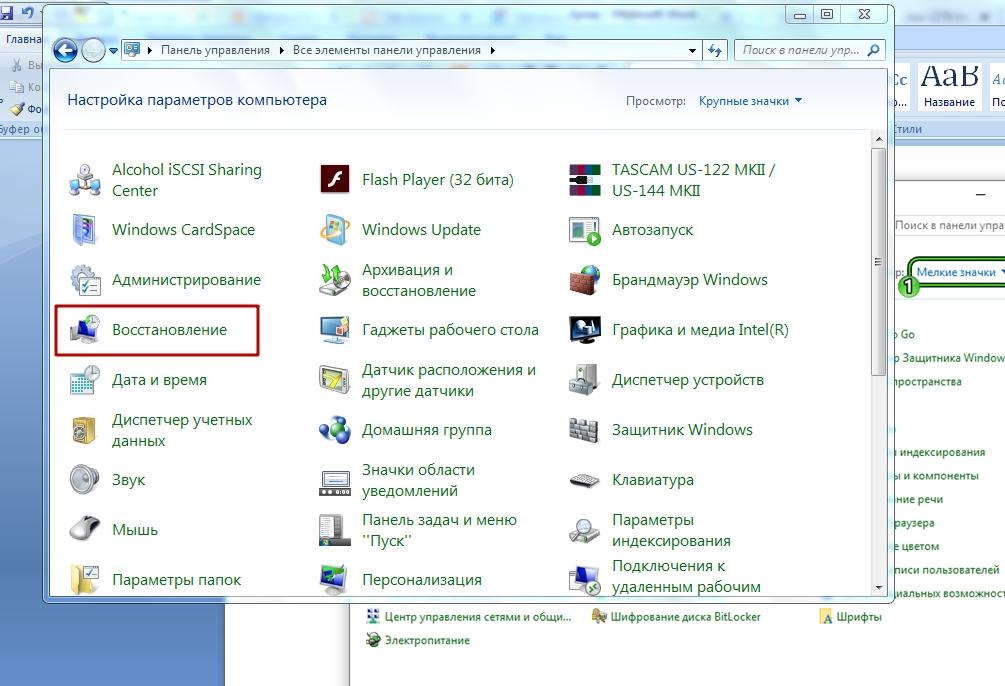The image size is (1005, 686).
Task: Open the Восстановление item
Action: pos(157,330)
